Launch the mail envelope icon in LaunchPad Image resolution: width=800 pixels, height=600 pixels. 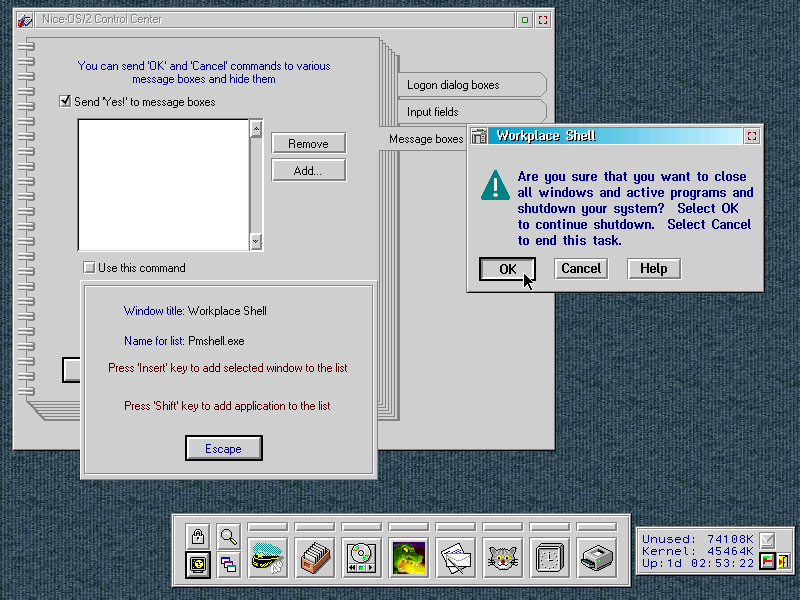tap(456, 558)
